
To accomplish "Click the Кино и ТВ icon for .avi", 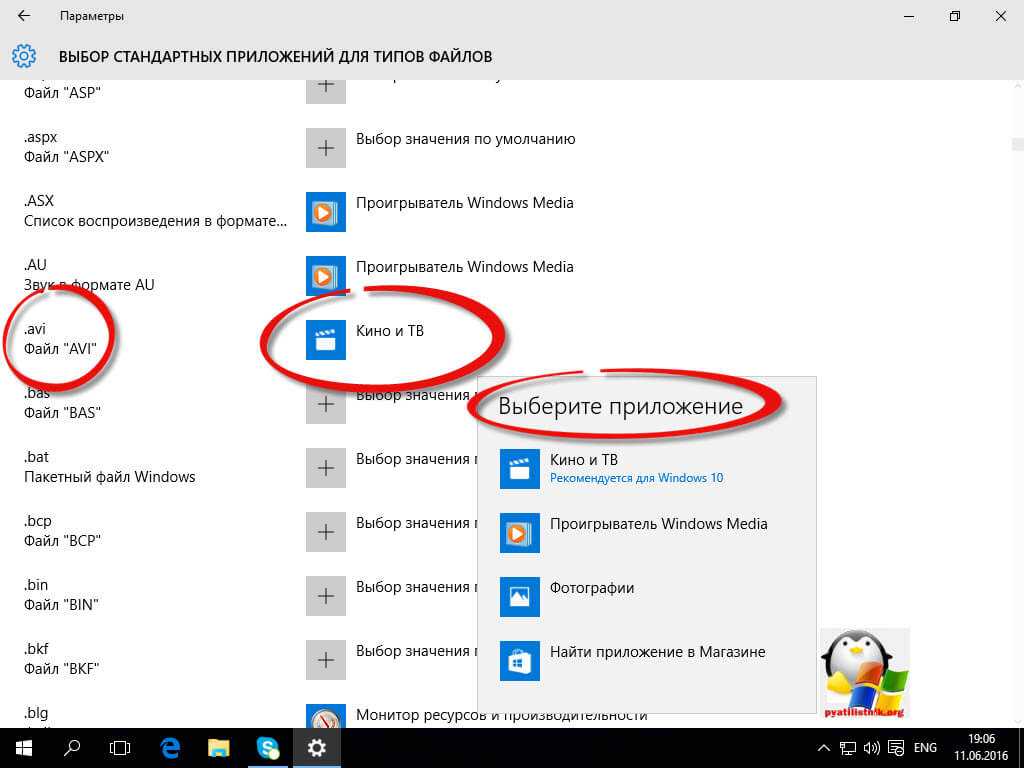I will [x=325, y=340].
